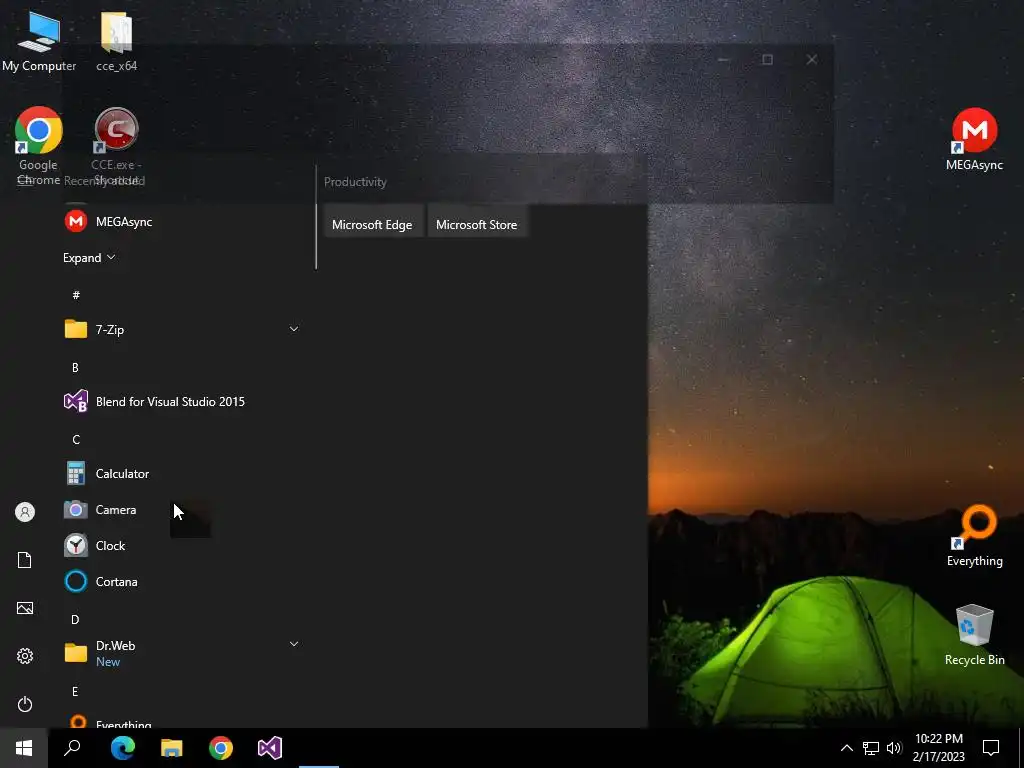1024x768 pixels.
Task: Select Google Chrome desktop shortcut
Action: point(39,146)
